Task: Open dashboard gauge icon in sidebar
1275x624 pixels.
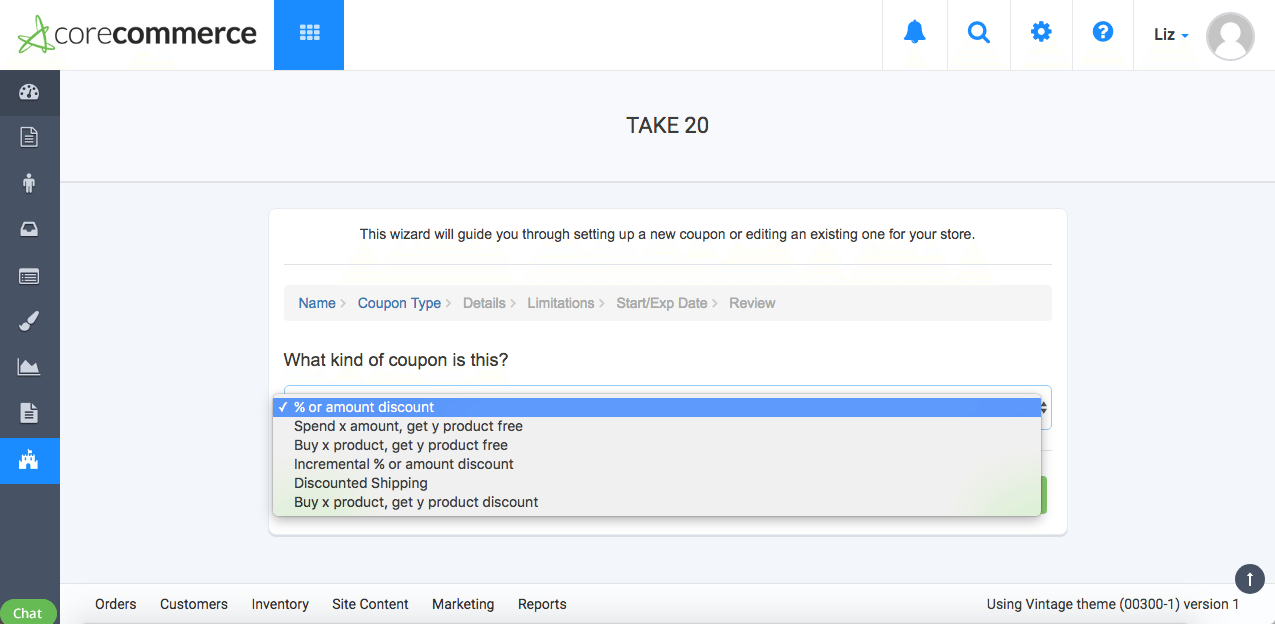Action: pyautogui.click(x=29, y=93)
